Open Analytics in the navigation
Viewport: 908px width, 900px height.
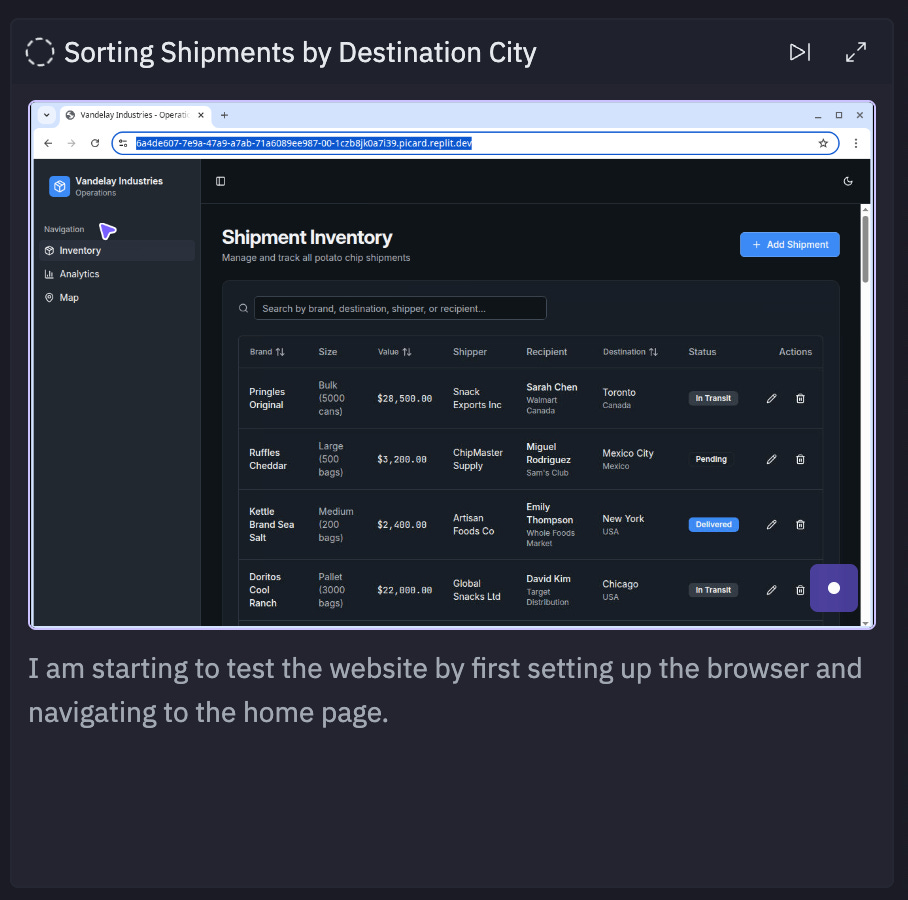point(117,274)
